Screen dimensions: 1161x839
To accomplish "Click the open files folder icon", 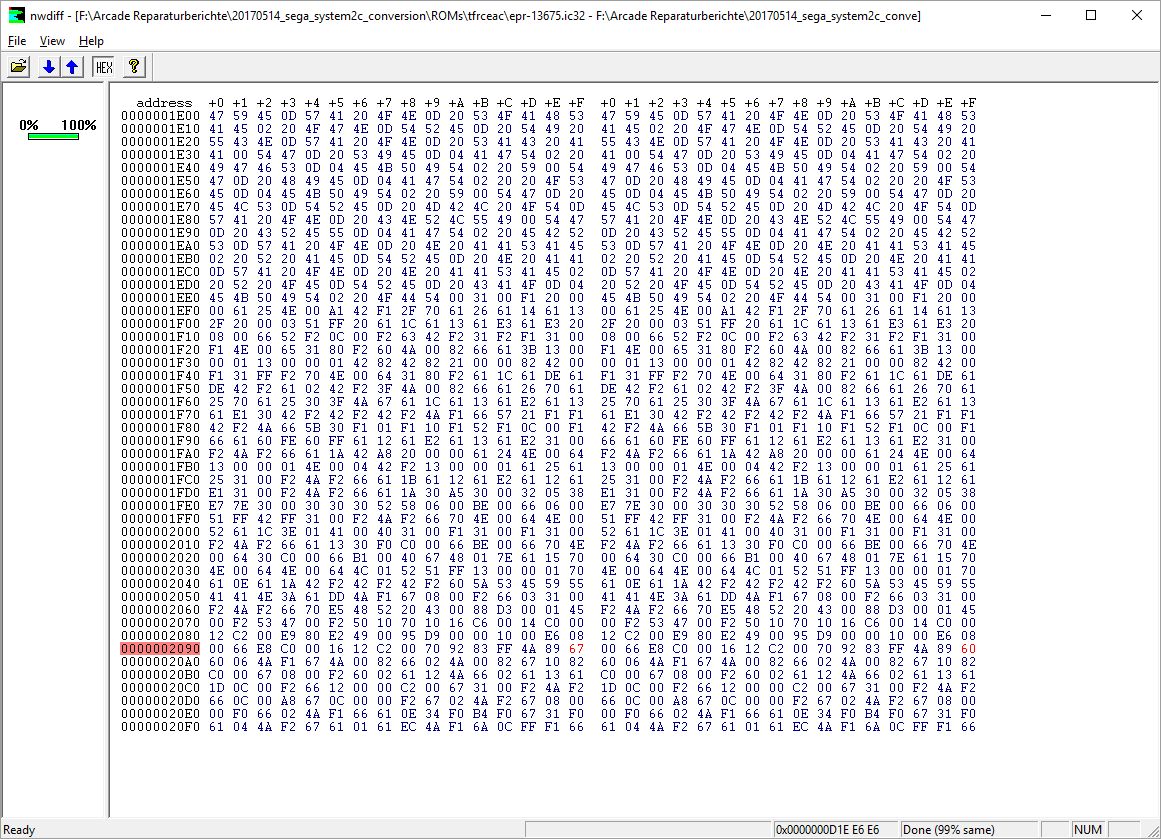I will [x=18, y=67].
